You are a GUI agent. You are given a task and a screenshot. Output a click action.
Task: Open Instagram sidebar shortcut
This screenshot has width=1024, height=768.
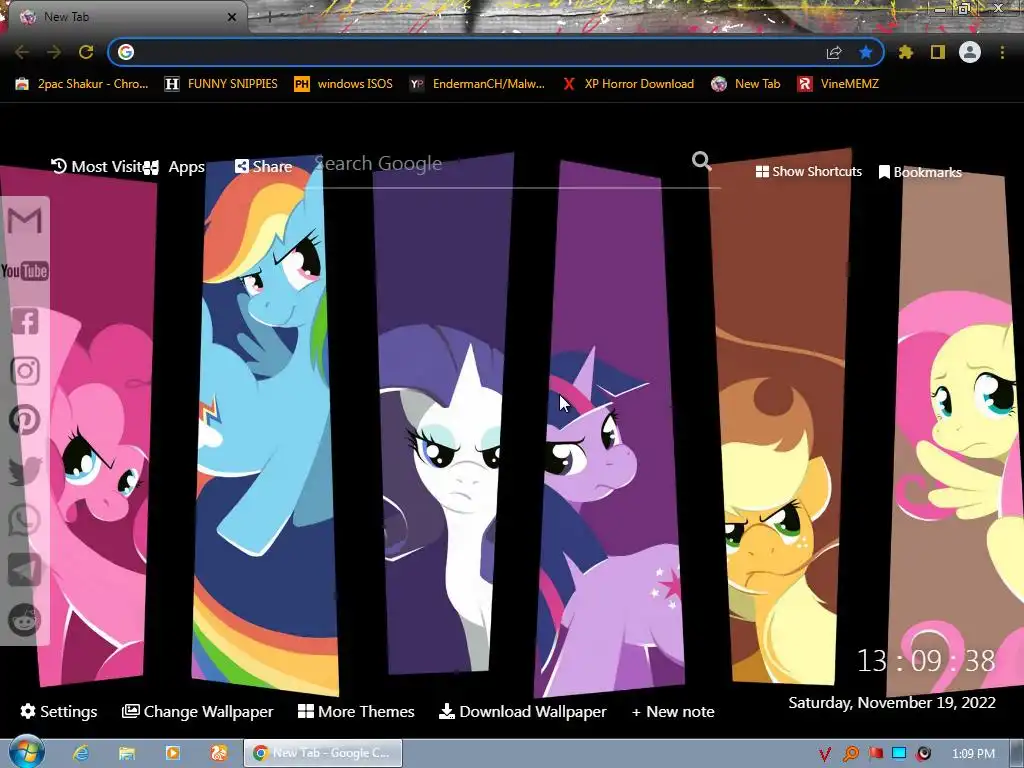click(x=25, y=371)
